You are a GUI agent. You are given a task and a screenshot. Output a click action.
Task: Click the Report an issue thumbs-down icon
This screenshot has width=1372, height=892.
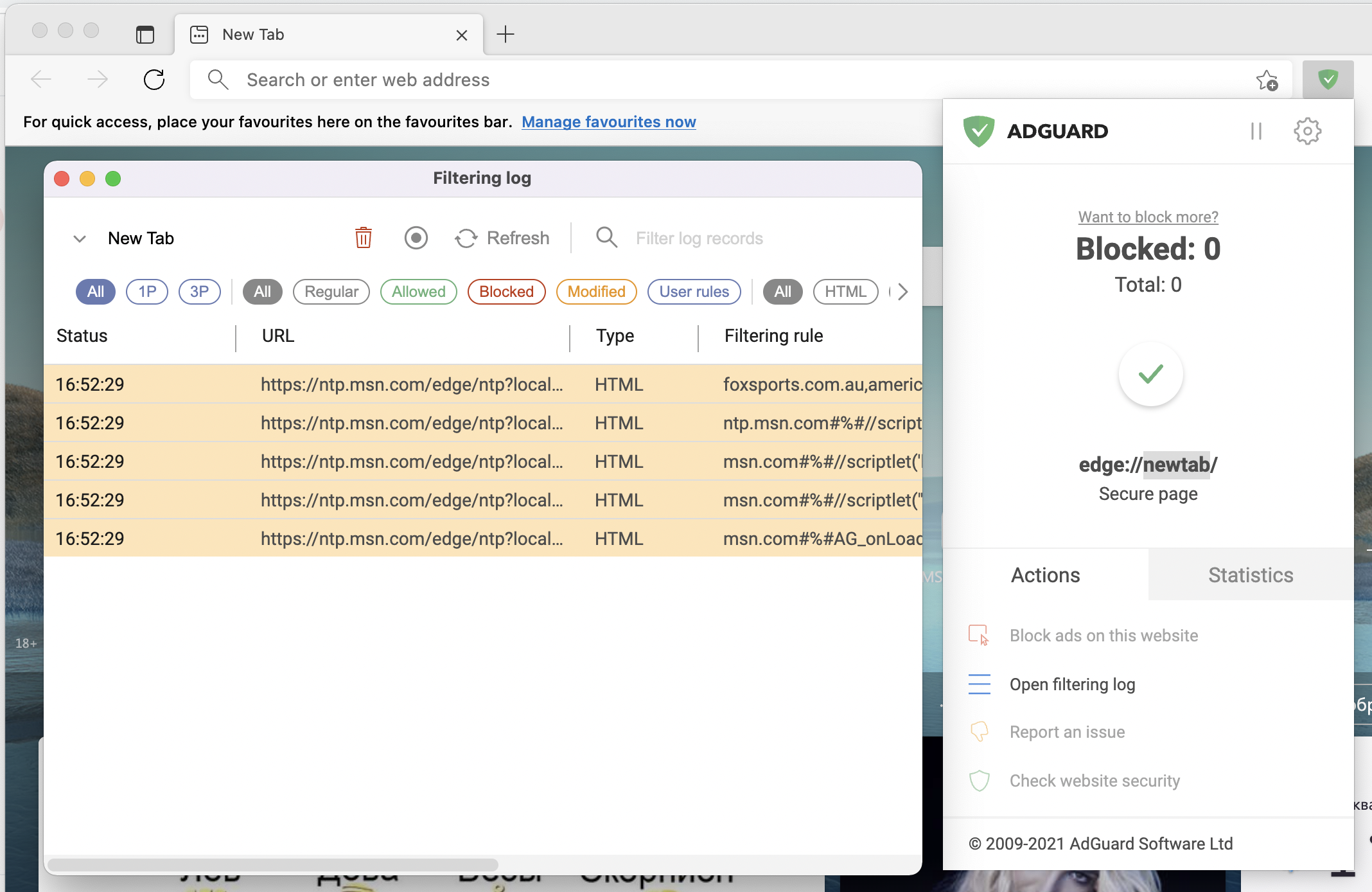pos(980,732)
